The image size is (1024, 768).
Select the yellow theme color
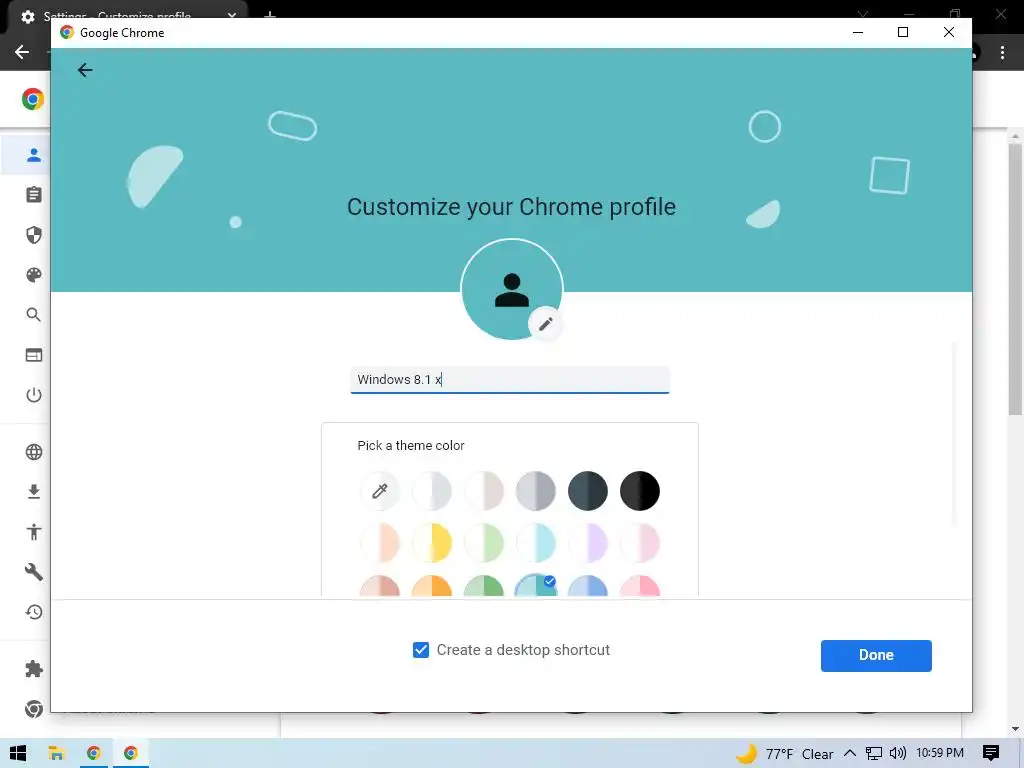point(432,543)
